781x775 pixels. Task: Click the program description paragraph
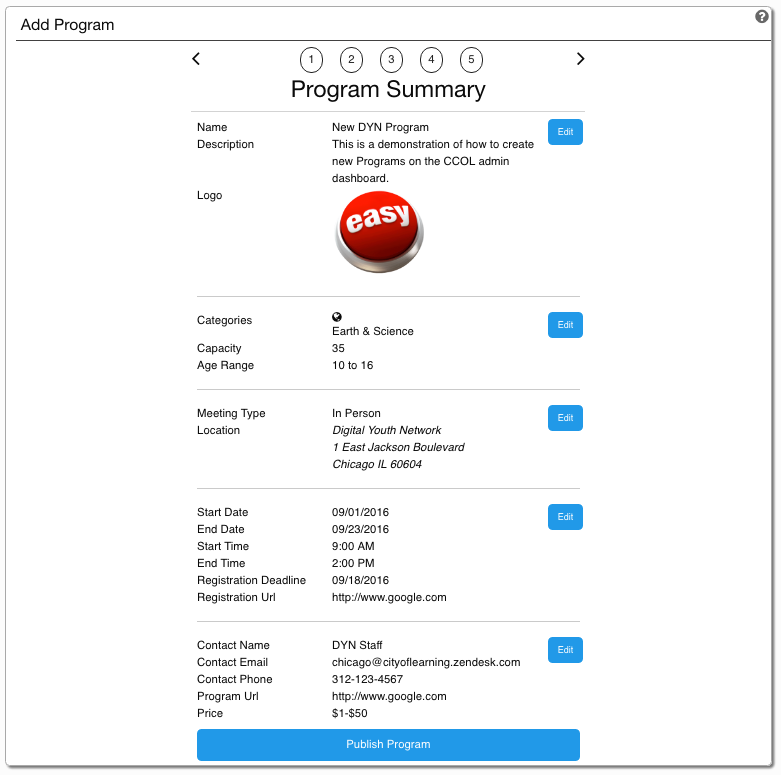[433, 161]
